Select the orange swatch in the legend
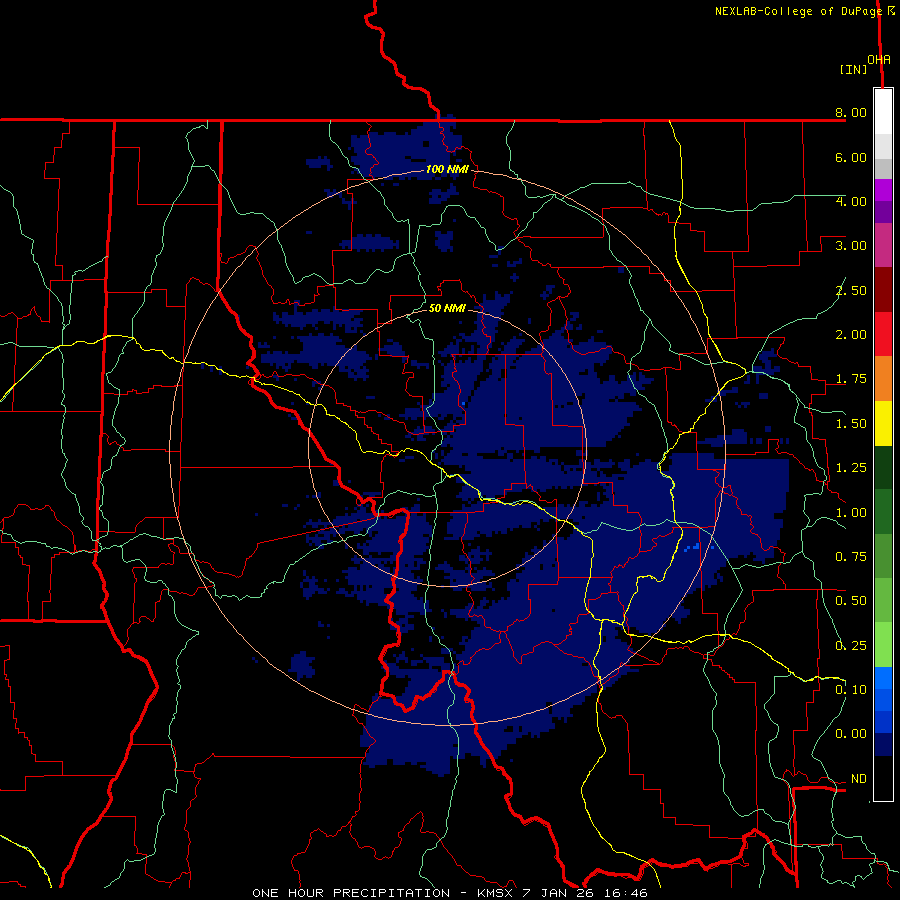900x900 pixels. click(x=883, y=378)
